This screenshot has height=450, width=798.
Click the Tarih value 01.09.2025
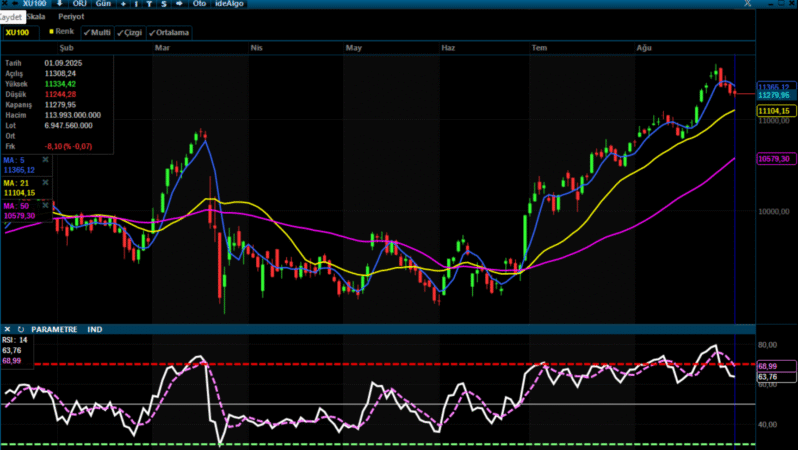[x=63, y=63]
